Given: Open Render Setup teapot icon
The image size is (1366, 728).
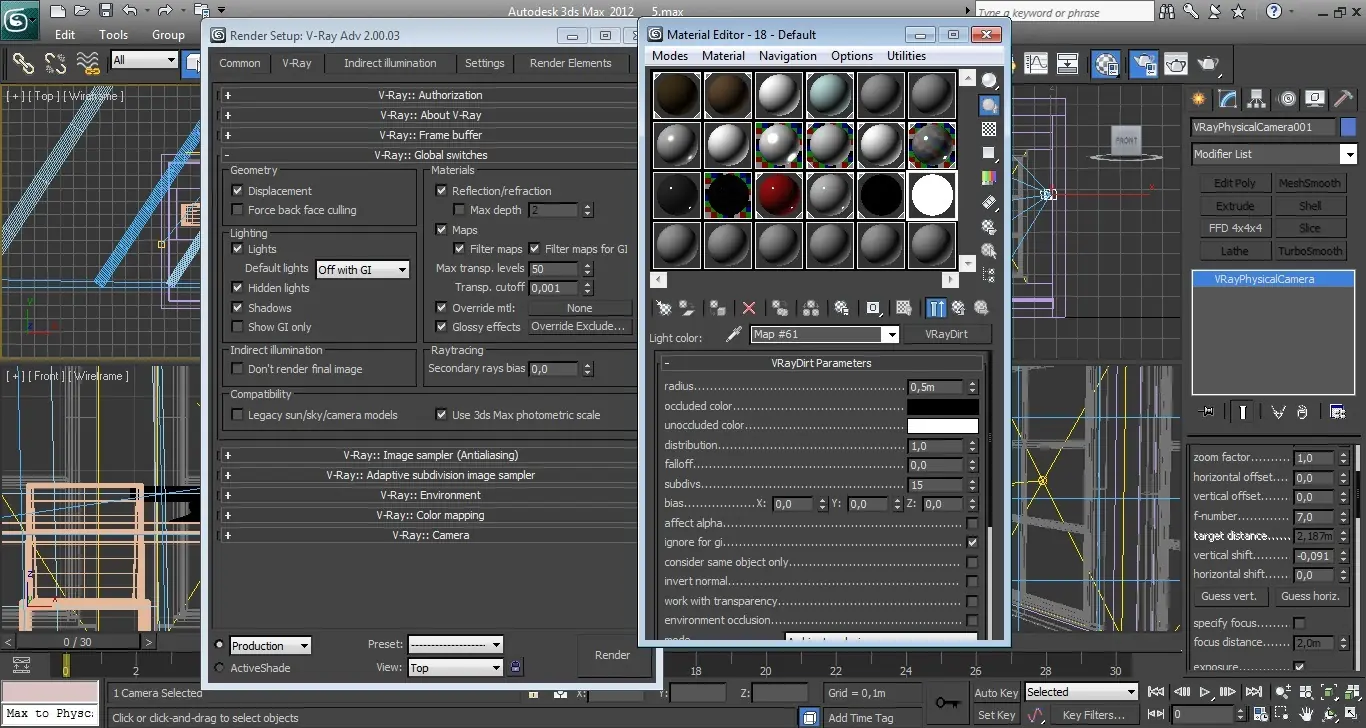Looking at the screenshot, I should pos(1144,64).
